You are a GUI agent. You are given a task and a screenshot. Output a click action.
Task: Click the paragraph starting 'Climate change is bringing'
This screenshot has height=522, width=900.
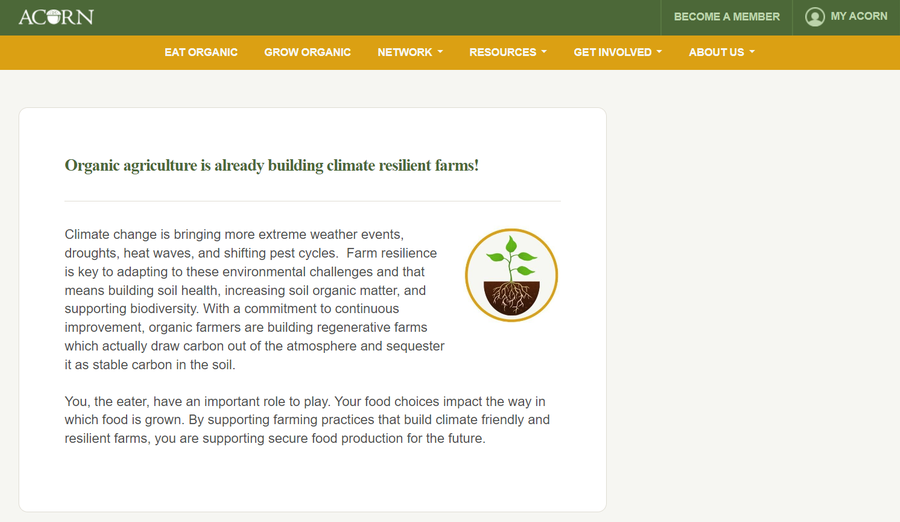[x=255, y=299]
